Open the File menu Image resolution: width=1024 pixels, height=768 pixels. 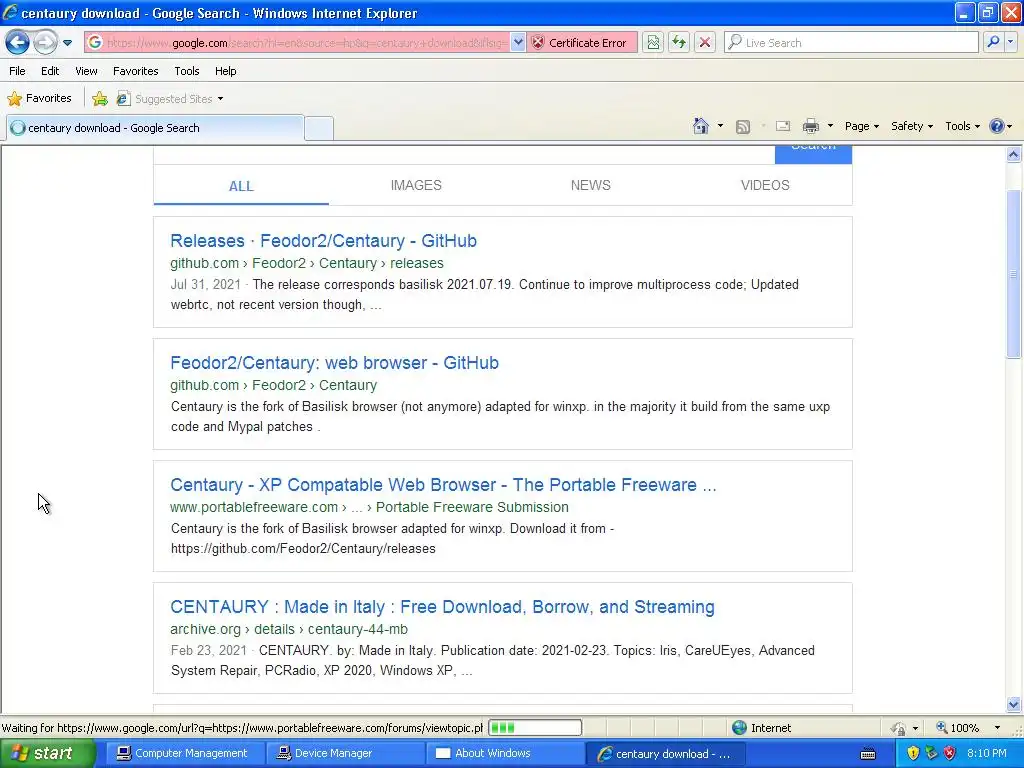(x=18, y=71)
